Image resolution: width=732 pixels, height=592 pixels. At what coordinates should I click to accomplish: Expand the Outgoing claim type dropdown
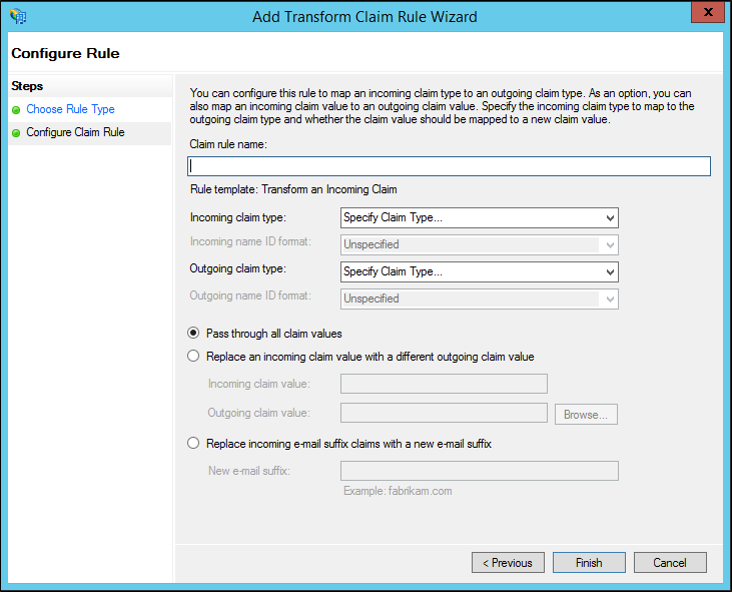[x=479, y=272]
